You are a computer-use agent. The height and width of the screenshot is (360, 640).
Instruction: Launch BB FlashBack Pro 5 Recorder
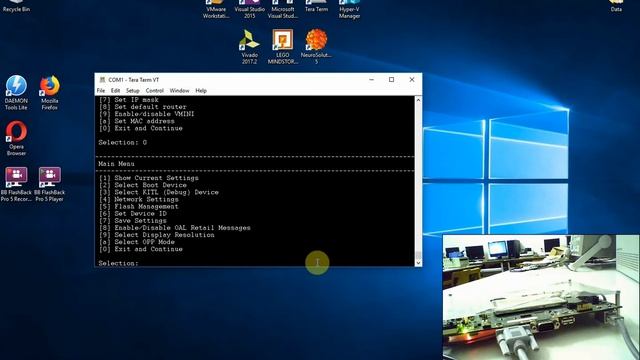click(x=16, y=184)
